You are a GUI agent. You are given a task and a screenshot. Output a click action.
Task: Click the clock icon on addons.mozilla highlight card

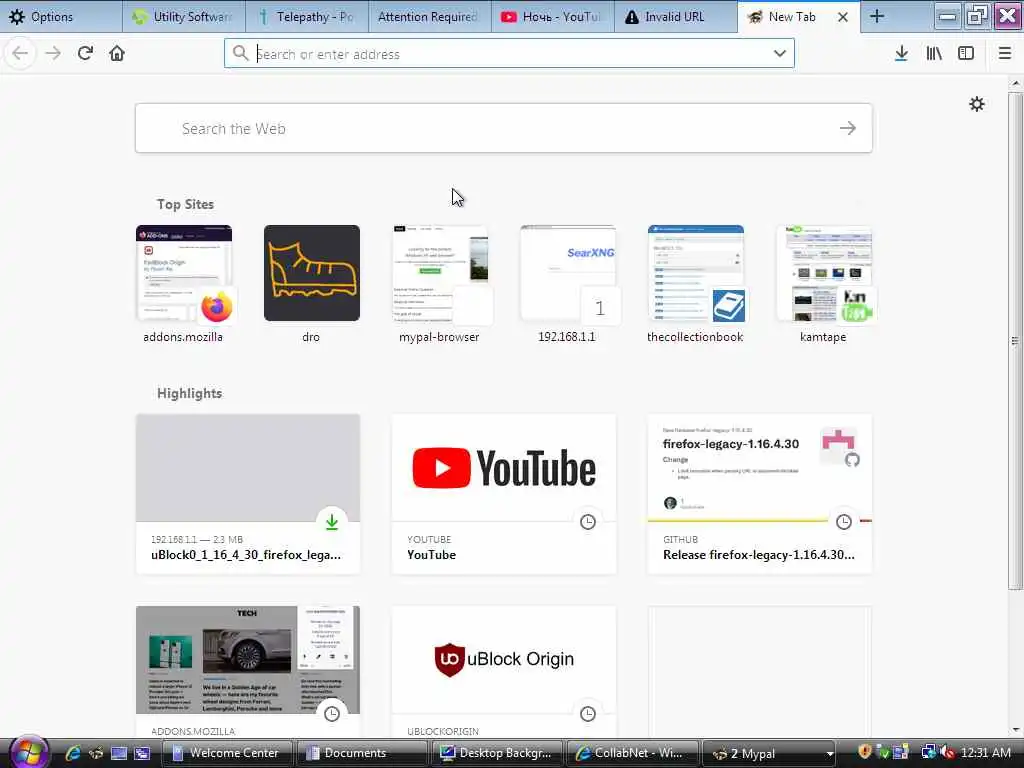click(x=332, y=714)
